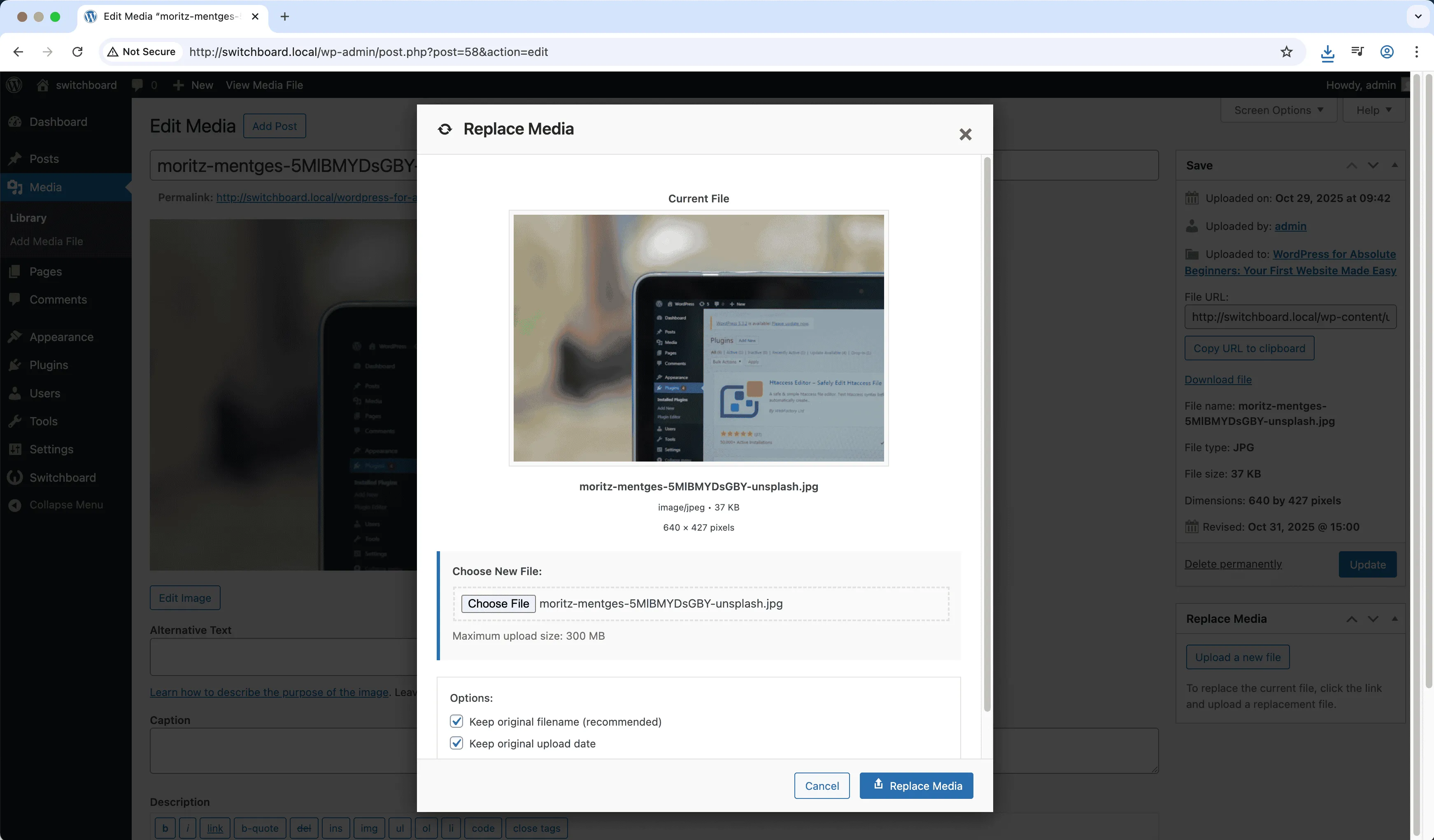Open Settings via the gear icon
Viewport: 1434px width, 840px height.
[x=15, y=449]
